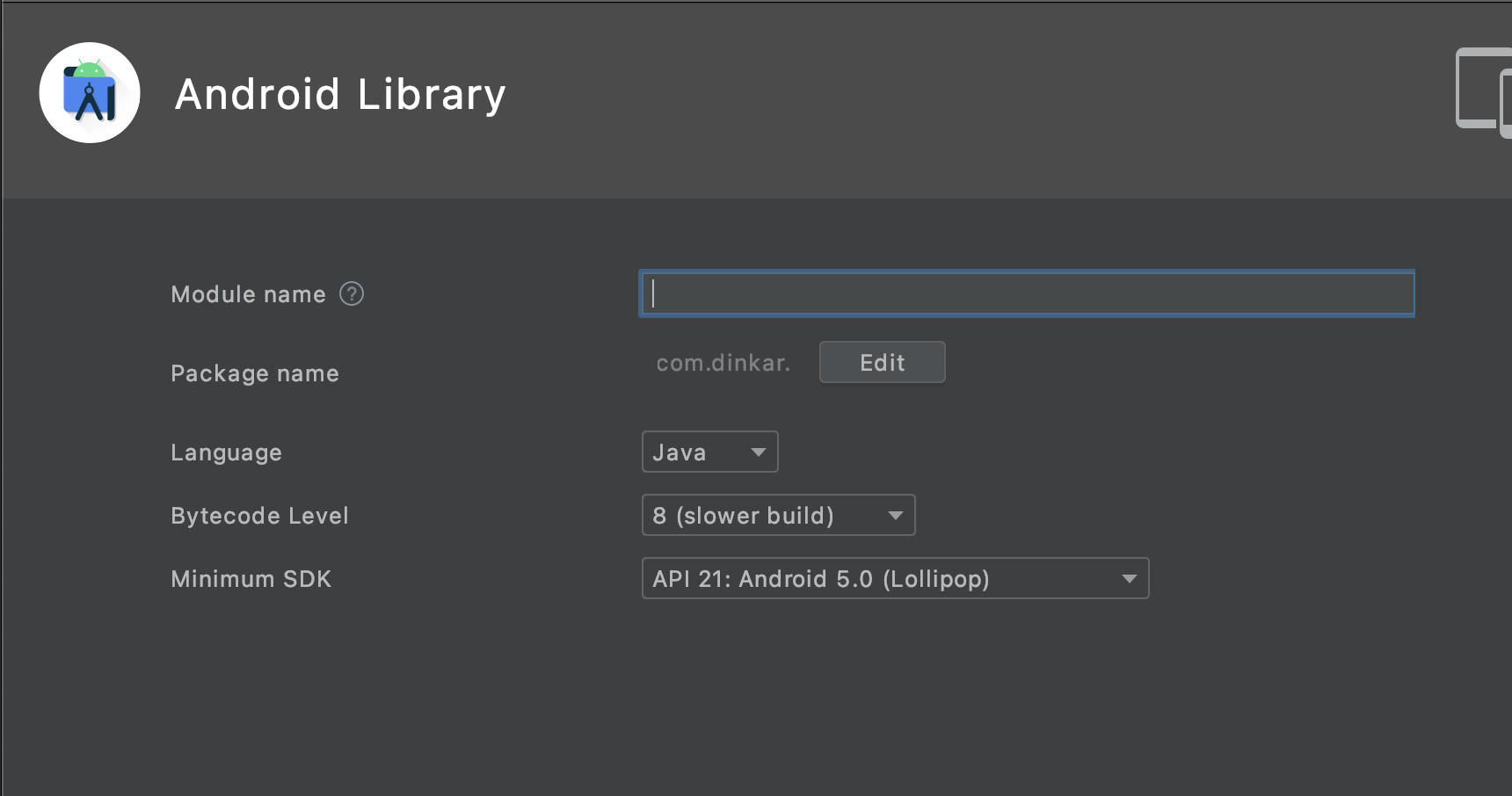This screenshot has height=796, width=1512.
Task: Click the Minimum SDK label
Action: coord(251,579)
